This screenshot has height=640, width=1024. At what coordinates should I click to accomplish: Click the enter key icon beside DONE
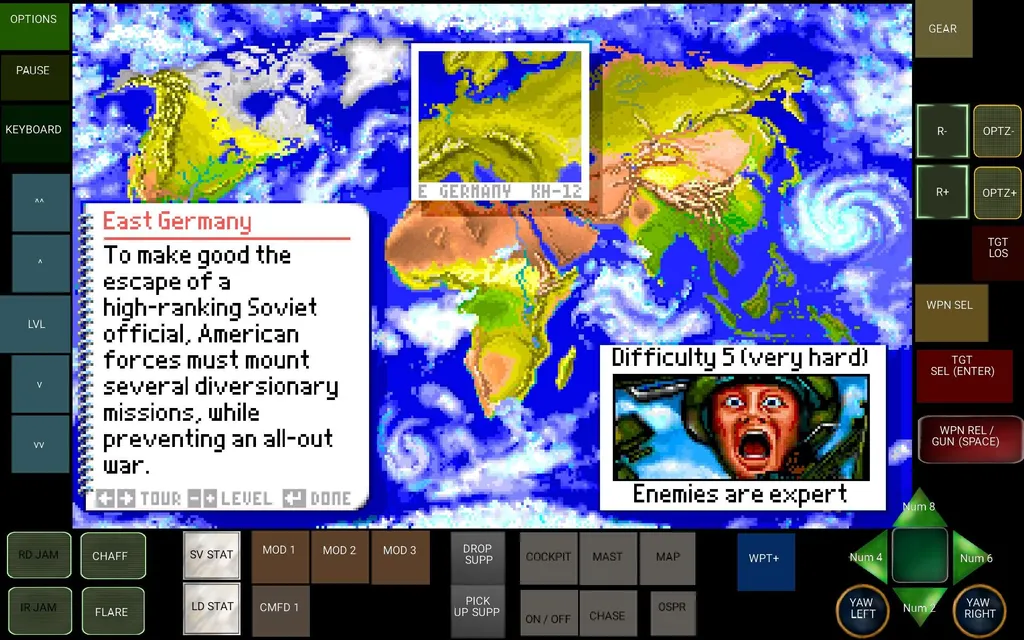point(294,499)
